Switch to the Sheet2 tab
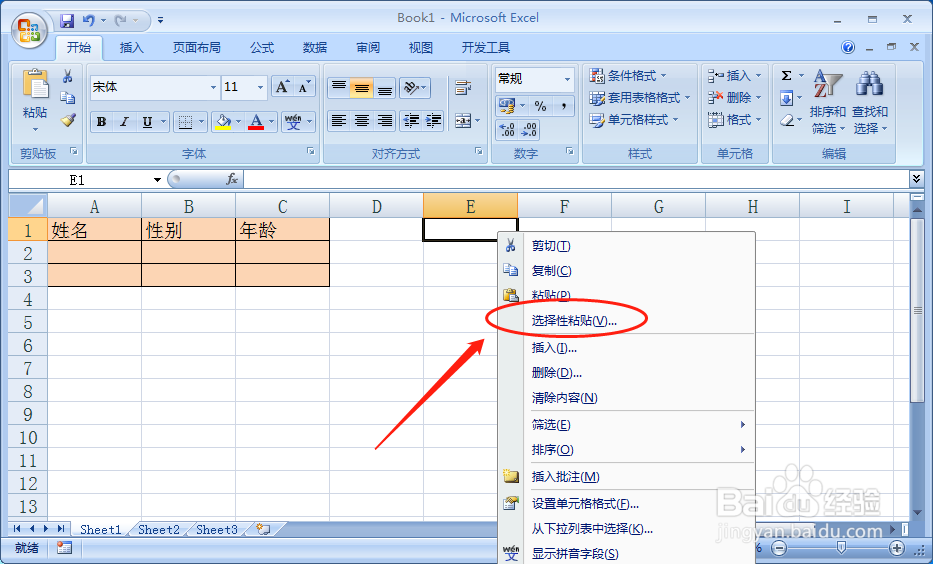 (159, 529)
